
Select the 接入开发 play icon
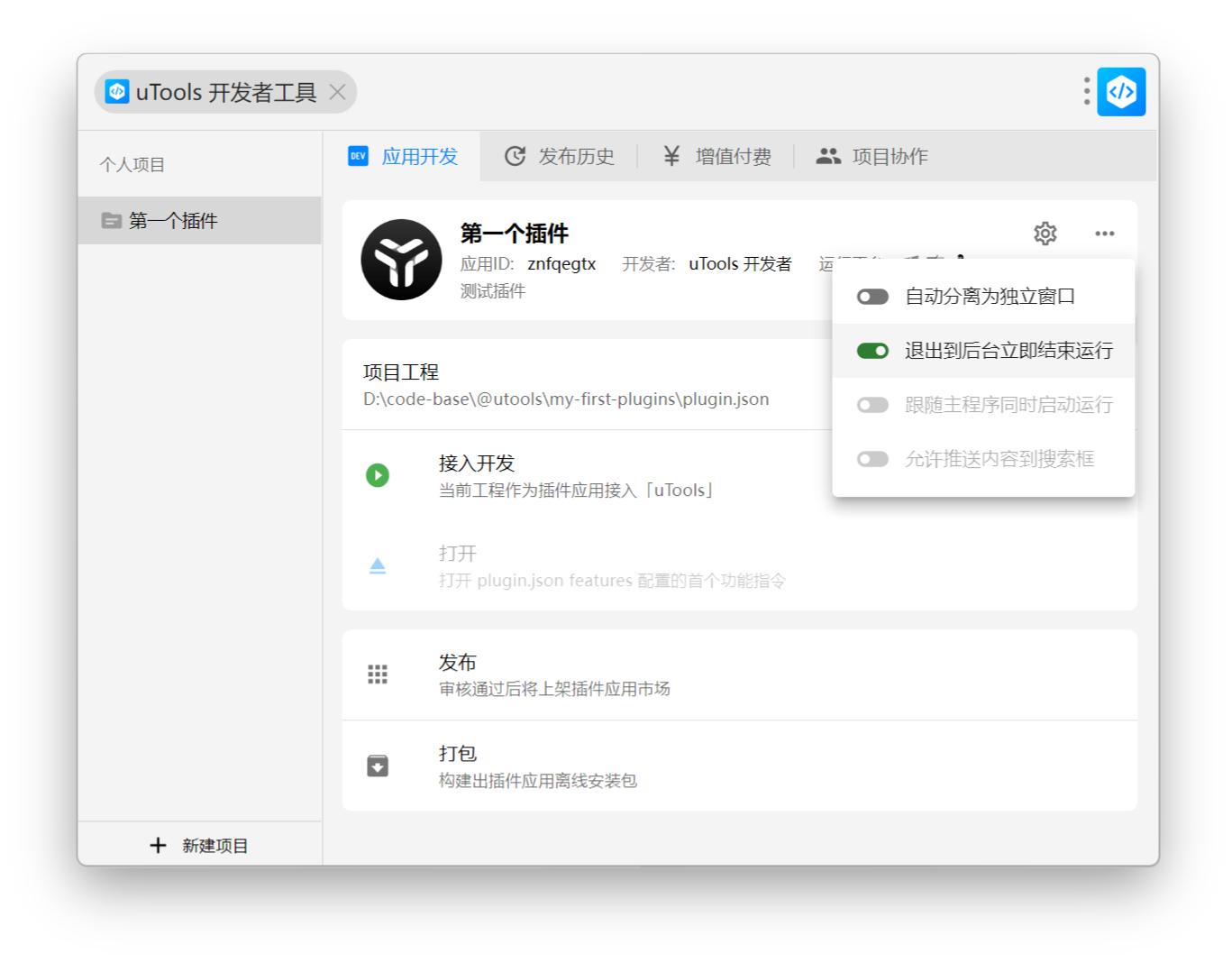(378, 475)
